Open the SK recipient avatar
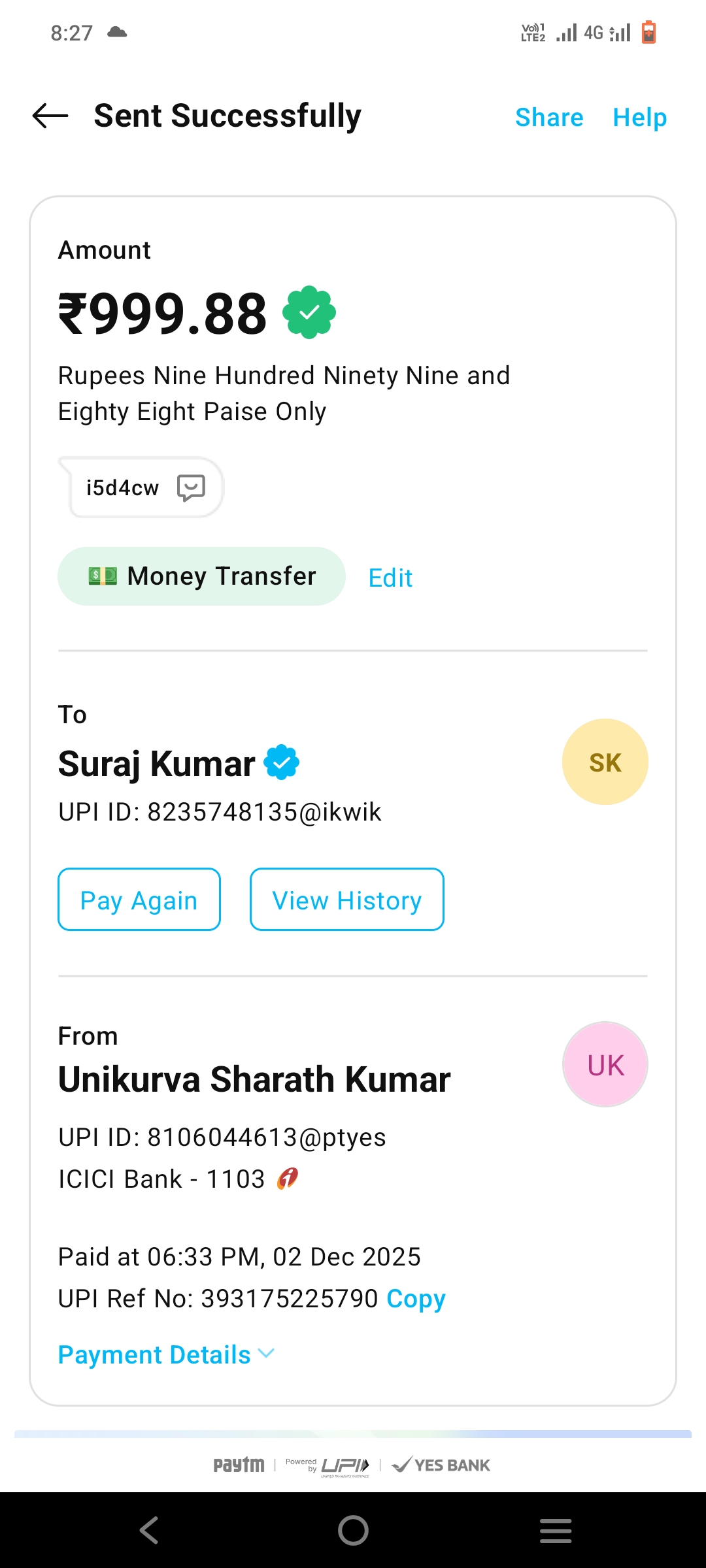Screen dimensions: 706x1568 [605, 762]
